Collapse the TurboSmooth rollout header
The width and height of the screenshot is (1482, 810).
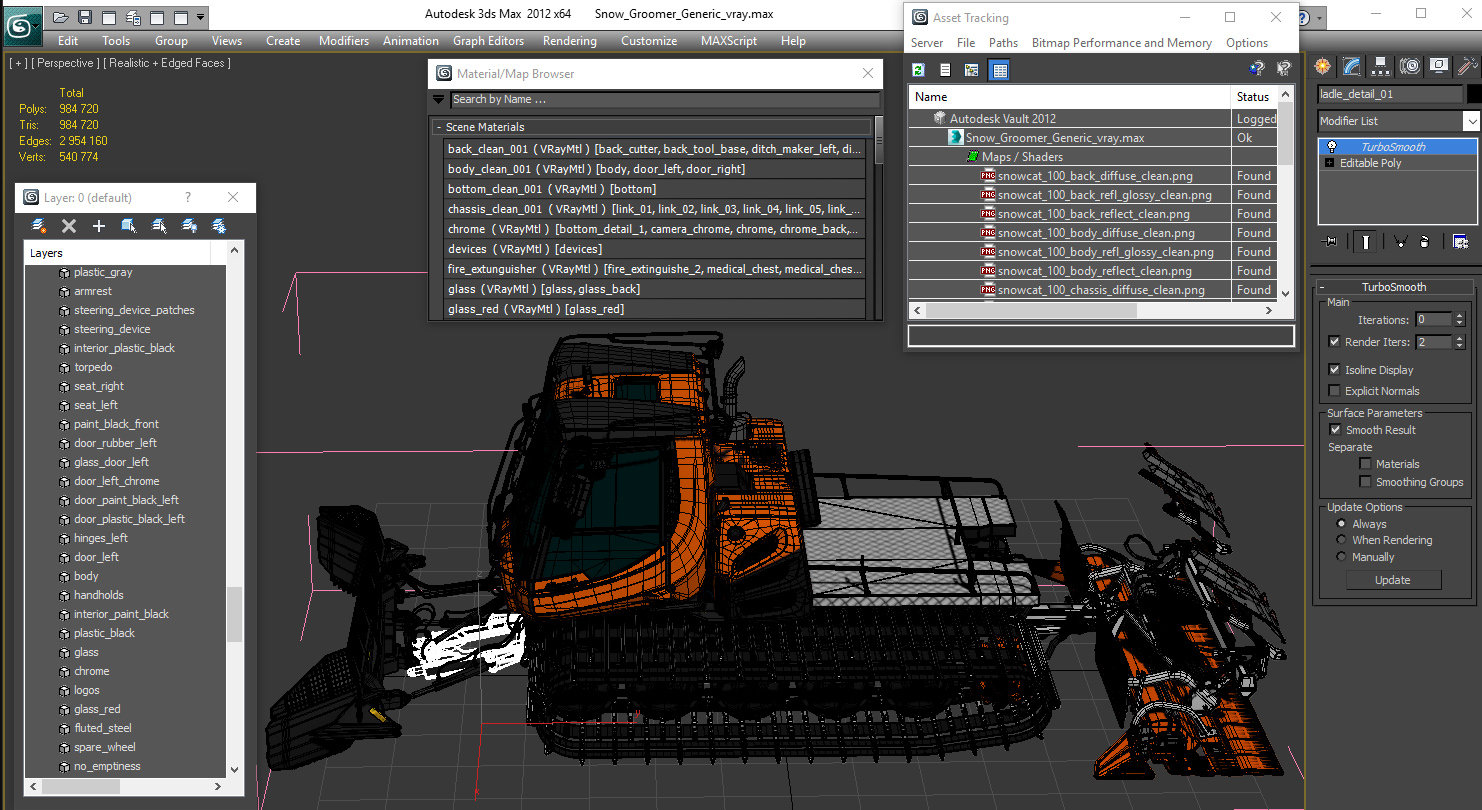(1394, 287)
